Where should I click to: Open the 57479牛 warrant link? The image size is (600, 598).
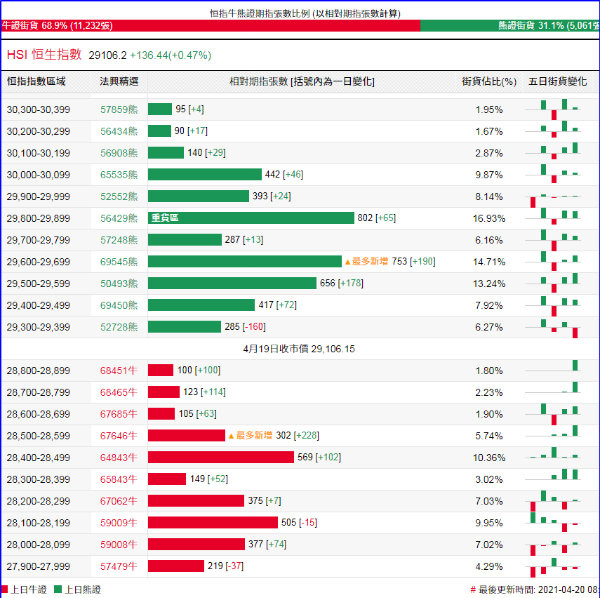click(x=118, y=566)
